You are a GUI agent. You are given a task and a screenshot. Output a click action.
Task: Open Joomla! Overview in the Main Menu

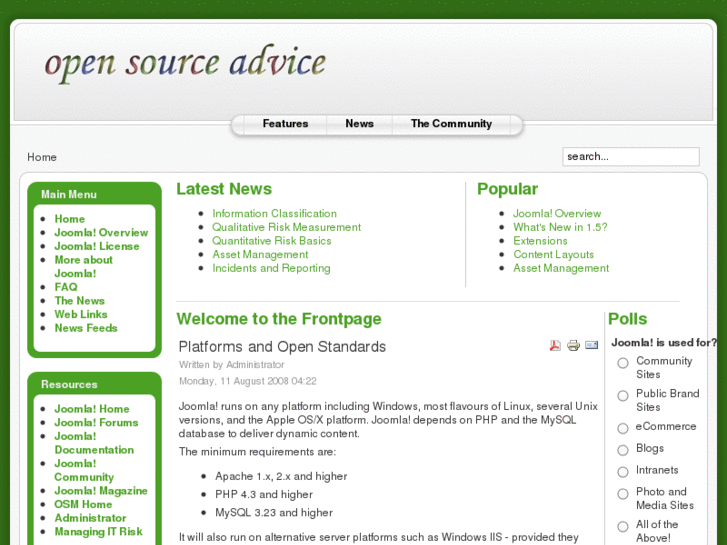point(101,233)
